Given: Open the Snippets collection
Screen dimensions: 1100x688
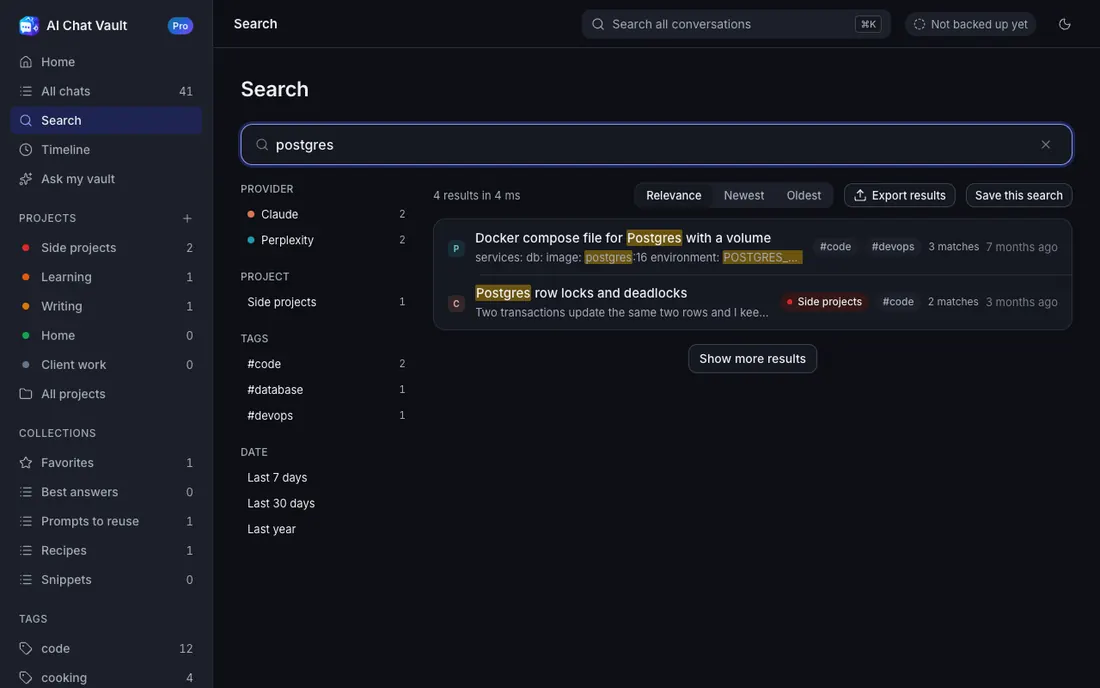Looking at the screenshot, I should 106,580.
